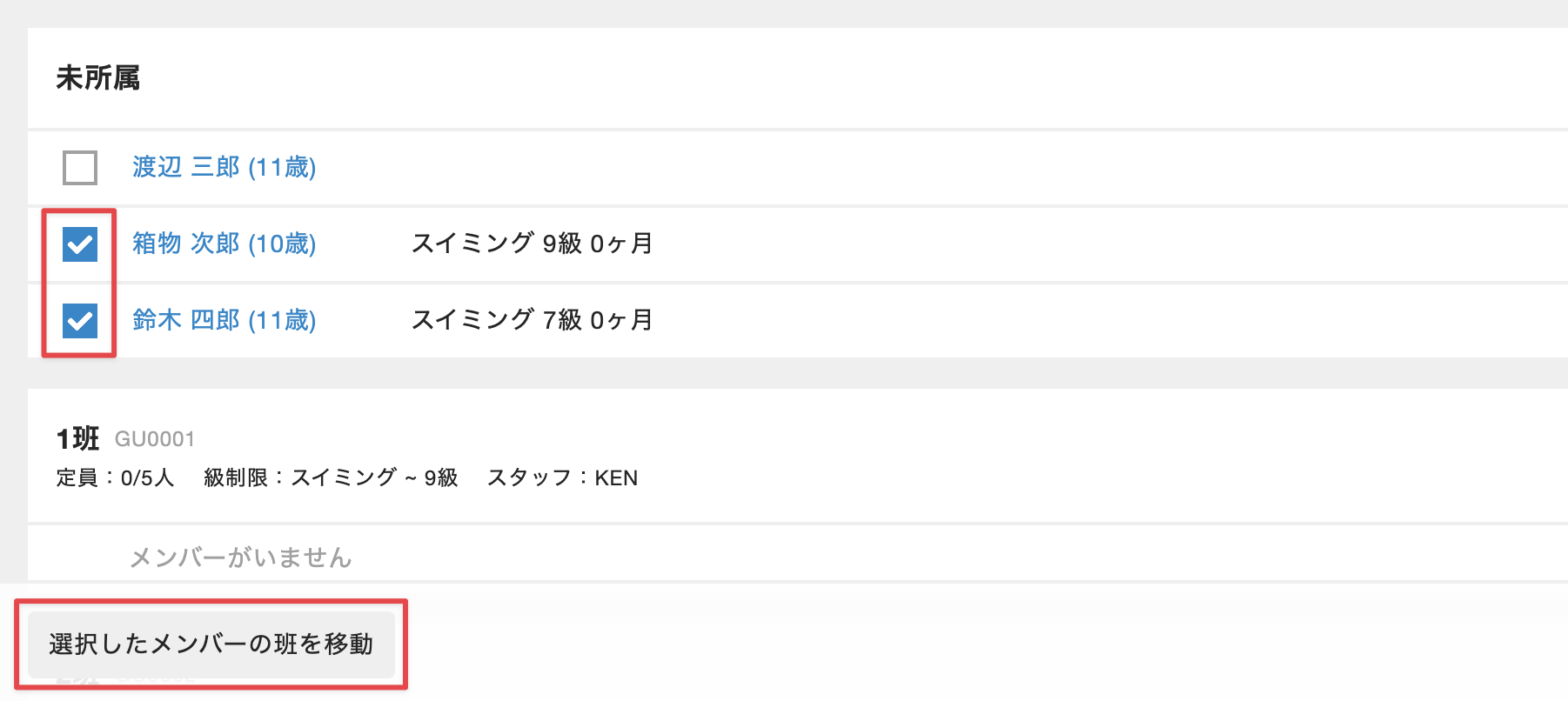
Task: Click the スタッフ：KEN label
Action: 562,478
